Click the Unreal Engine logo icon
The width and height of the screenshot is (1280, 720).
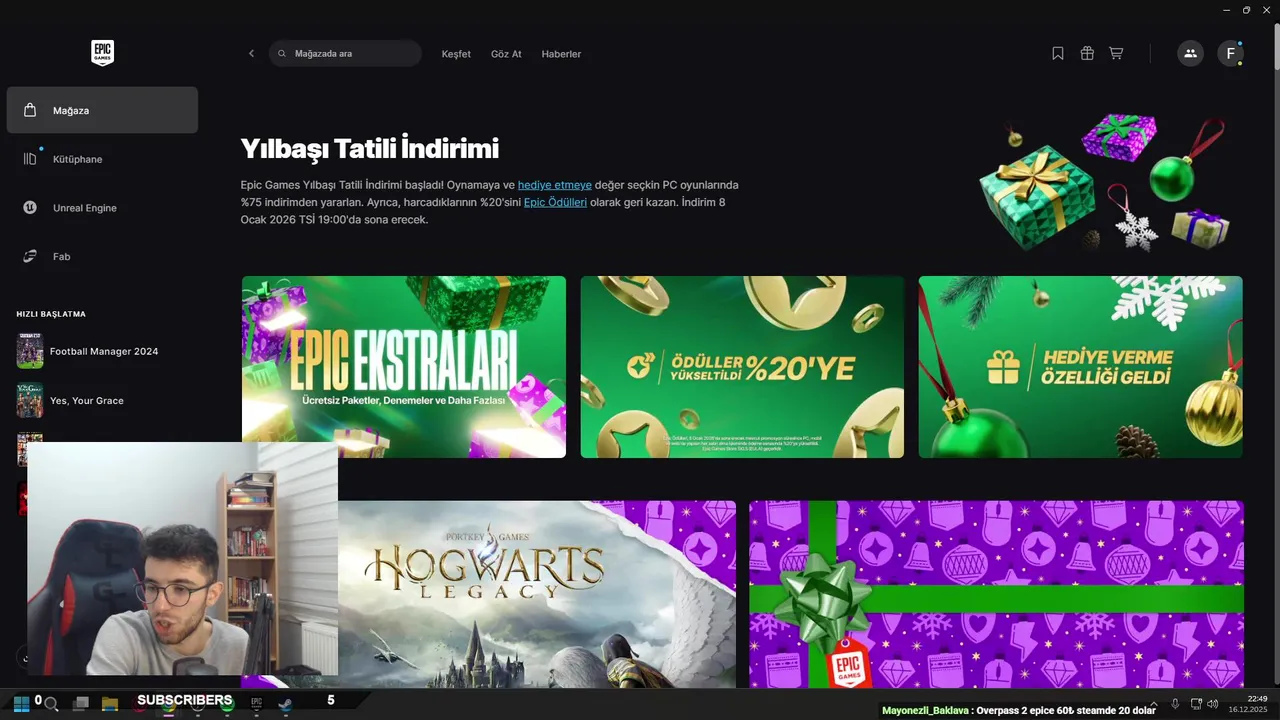[30, 208]
